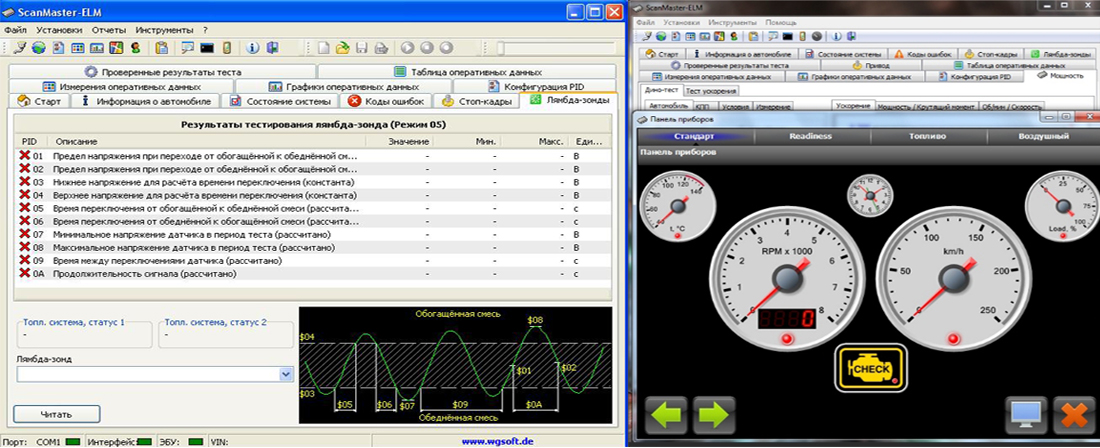Viewport: 1100px width, 448px height.
Task: Click the toolbar slider on the right
Action: (558, 48)
